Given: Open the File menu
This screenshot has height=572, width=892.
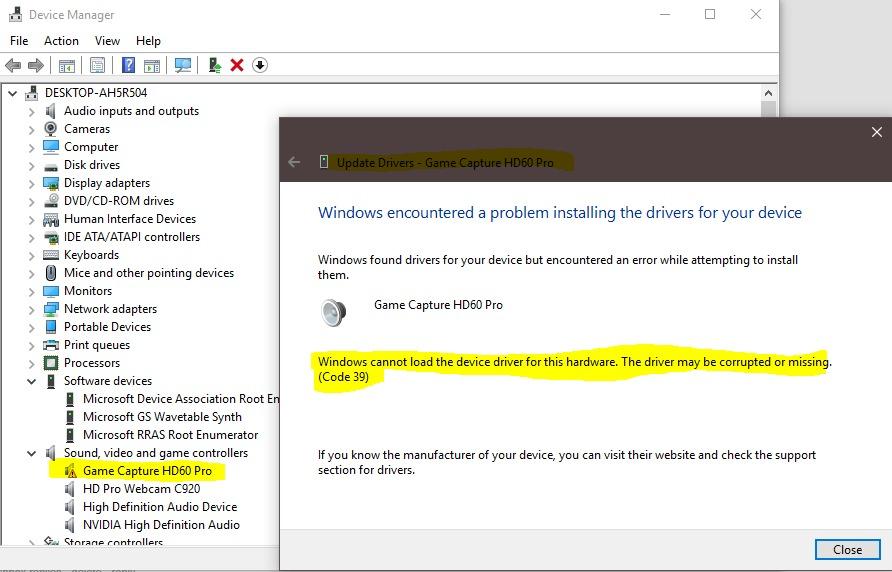Looking at the screenshot, I should (19, 41).
